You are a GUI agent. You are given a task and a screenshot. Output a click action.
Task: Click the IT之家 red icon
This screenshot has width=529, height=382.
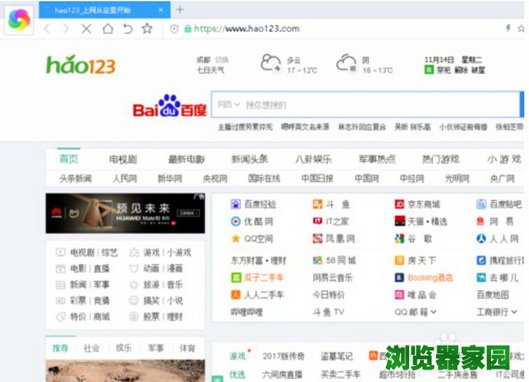point(317,221)
